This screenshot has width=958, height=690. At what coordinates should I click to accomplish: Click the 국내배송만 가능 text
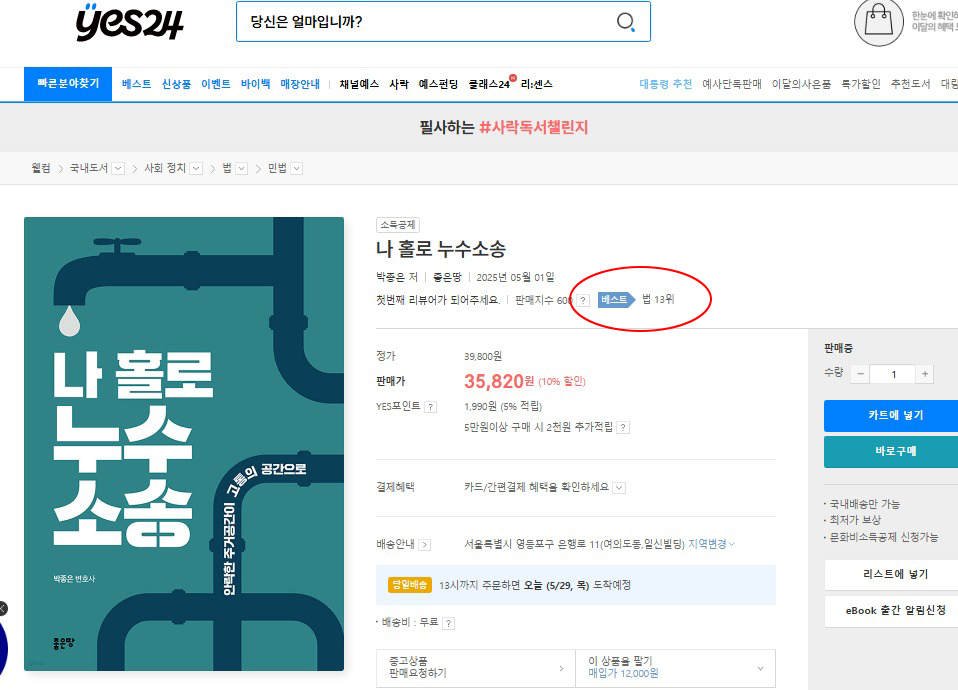click(865, 504)
